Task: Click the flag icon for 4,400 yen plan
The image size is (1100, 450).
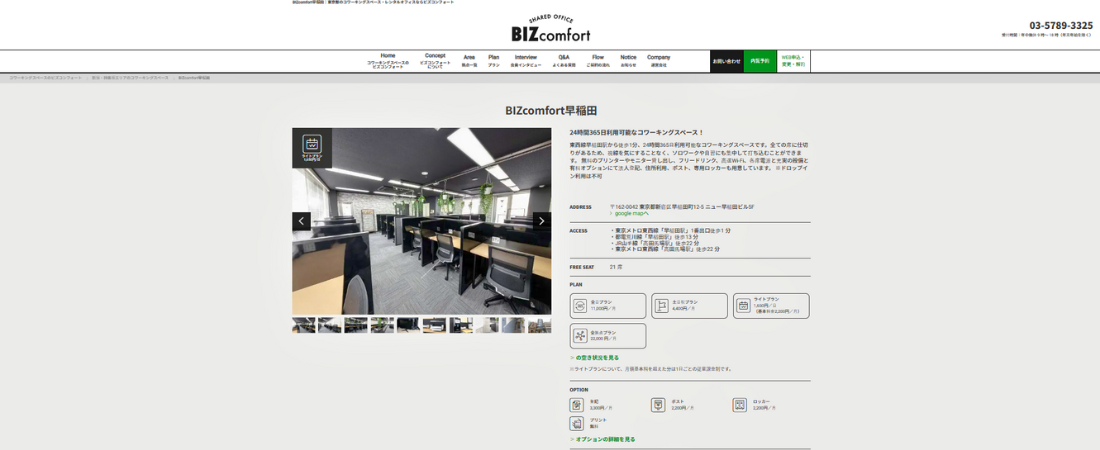Action: 662,306
